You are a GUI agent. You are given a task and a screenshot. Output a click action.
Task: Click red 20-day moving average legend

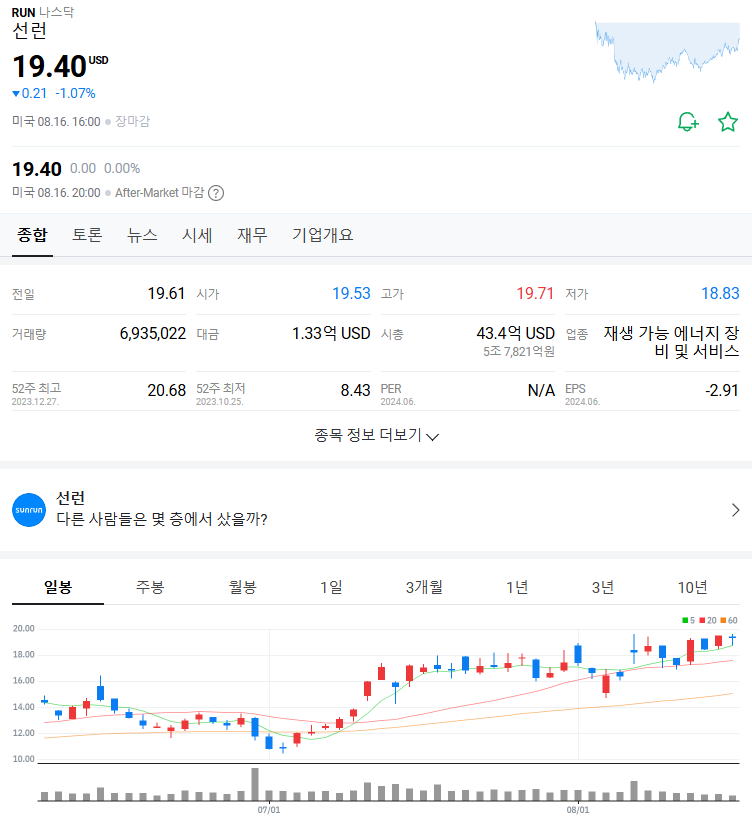708,621
